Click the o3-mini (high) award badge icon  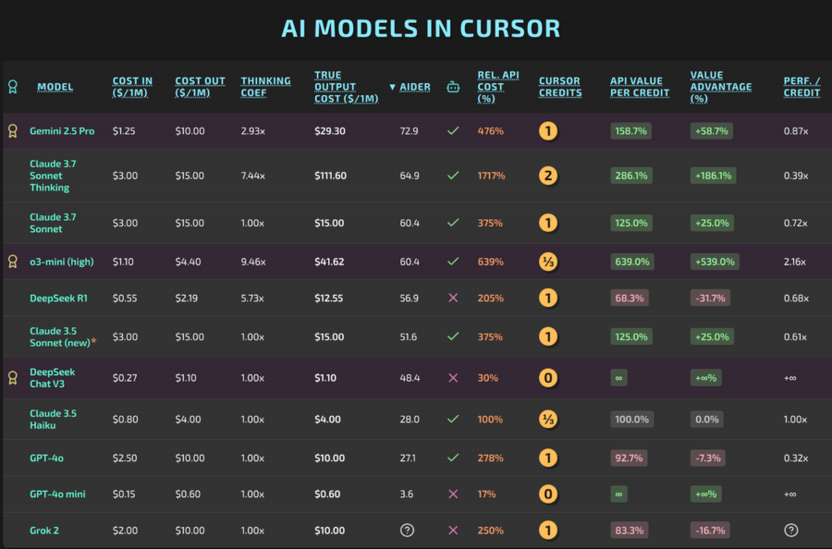[13, 262]
